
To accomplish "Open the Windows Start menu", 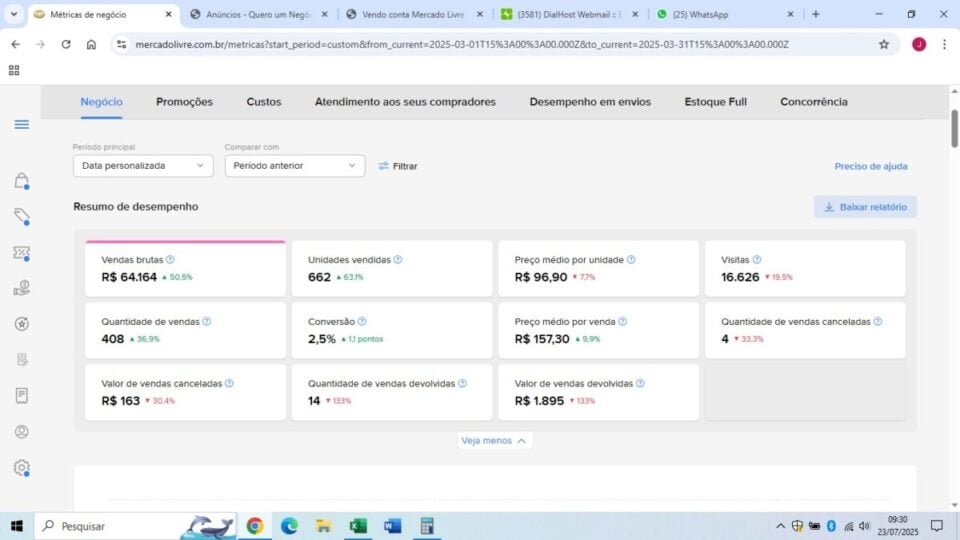I will (x=17, y=526).
